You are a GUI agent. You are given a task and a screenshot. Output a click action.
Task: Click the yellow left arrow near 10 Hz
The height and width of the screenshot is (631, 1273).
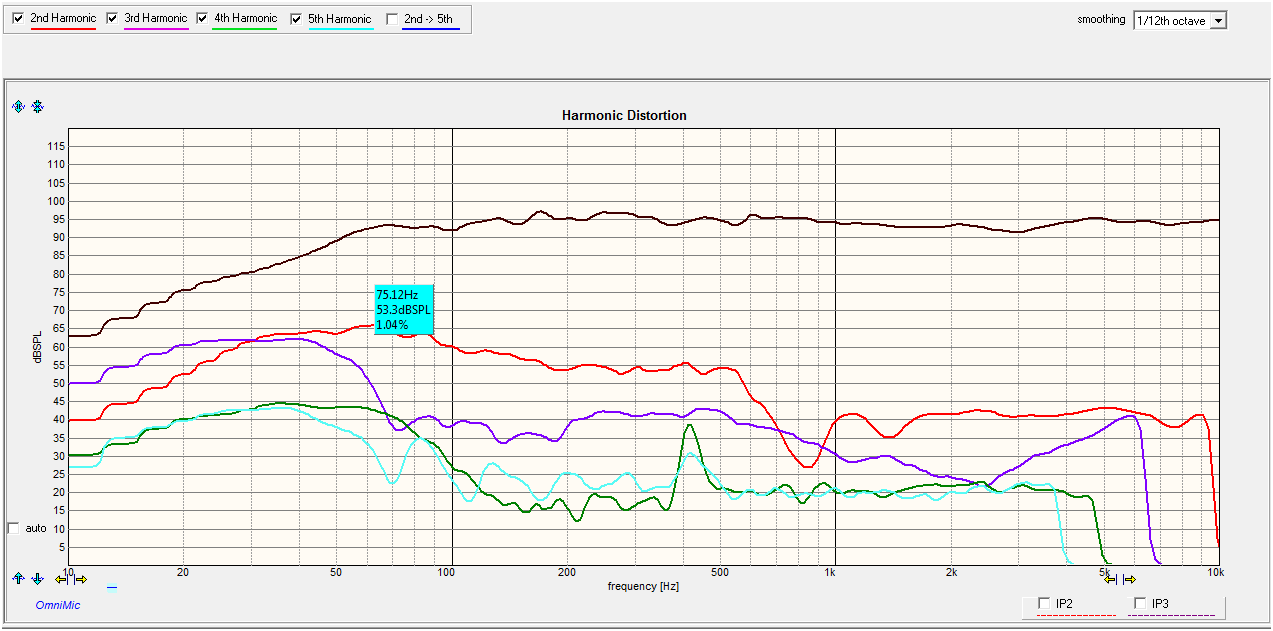pyautogui.click(x=63, y=579)
